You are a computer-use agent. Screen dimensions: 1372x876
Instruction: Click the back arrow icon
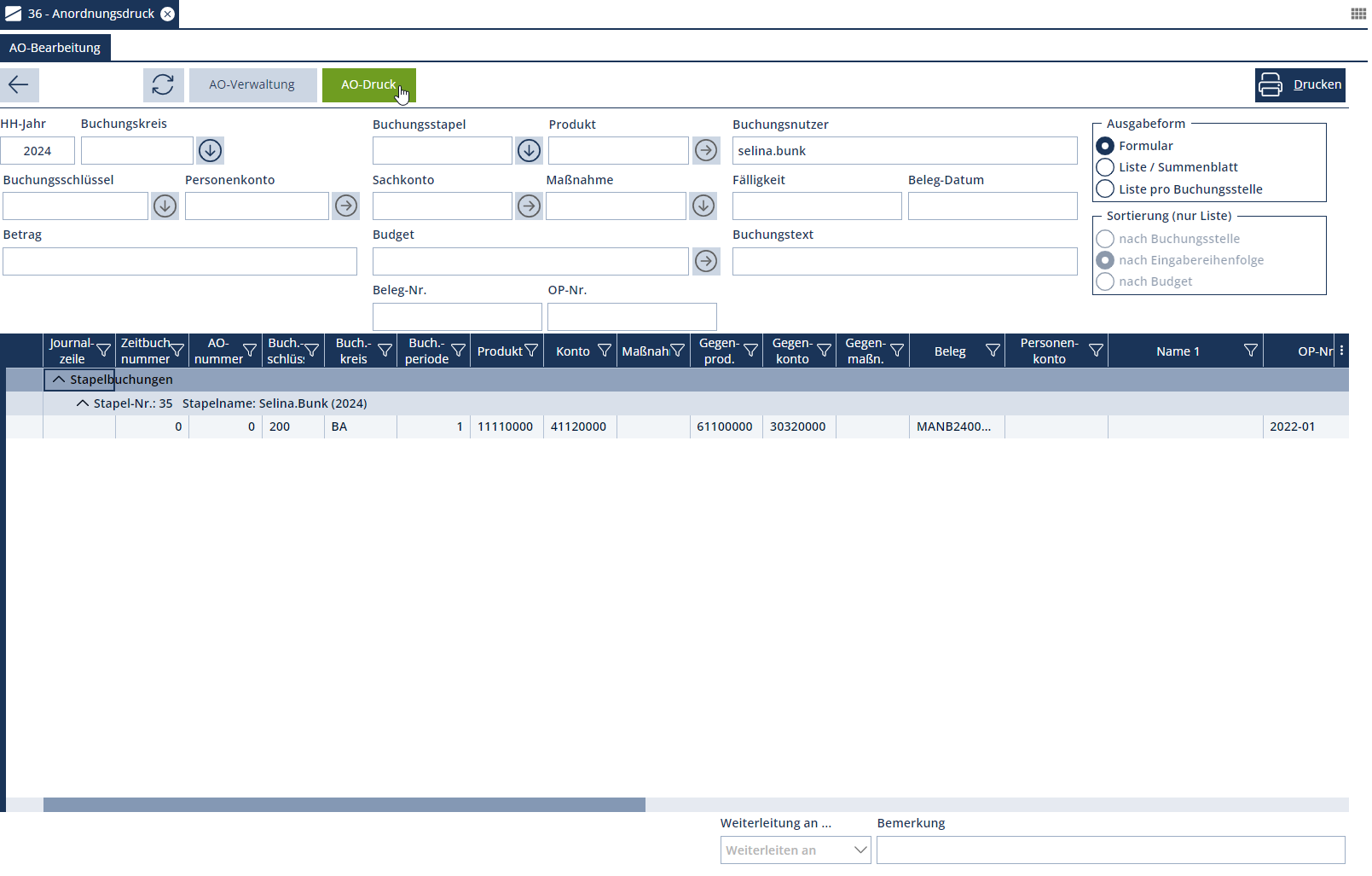coord(19,84)
